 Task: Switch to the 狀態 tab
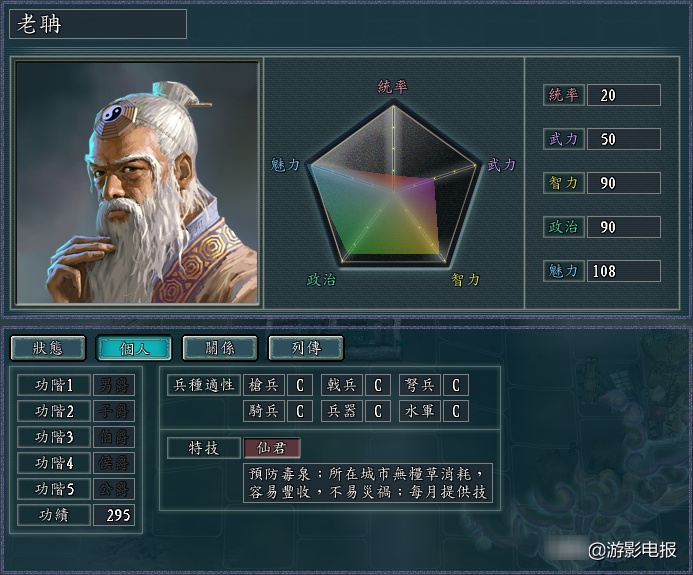tap(48, 348)
